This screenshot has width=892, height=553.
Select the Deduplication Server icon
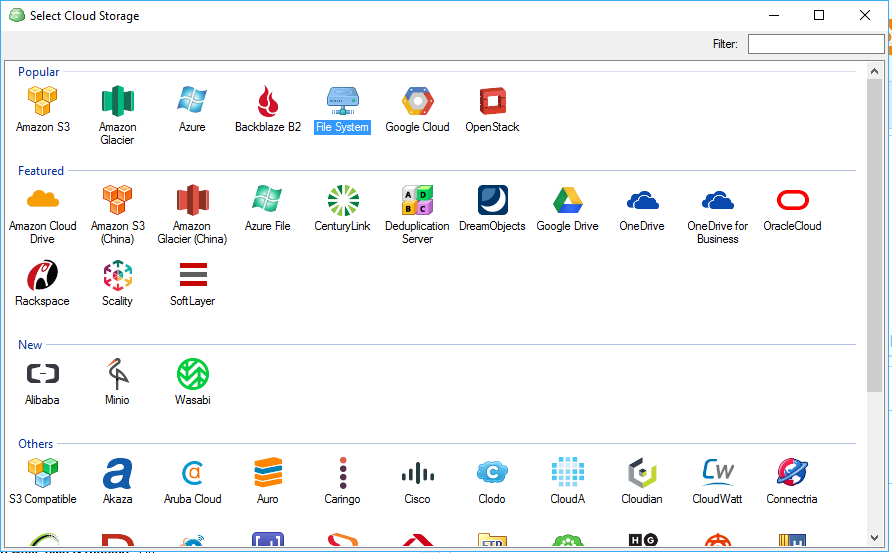[417, 200]
